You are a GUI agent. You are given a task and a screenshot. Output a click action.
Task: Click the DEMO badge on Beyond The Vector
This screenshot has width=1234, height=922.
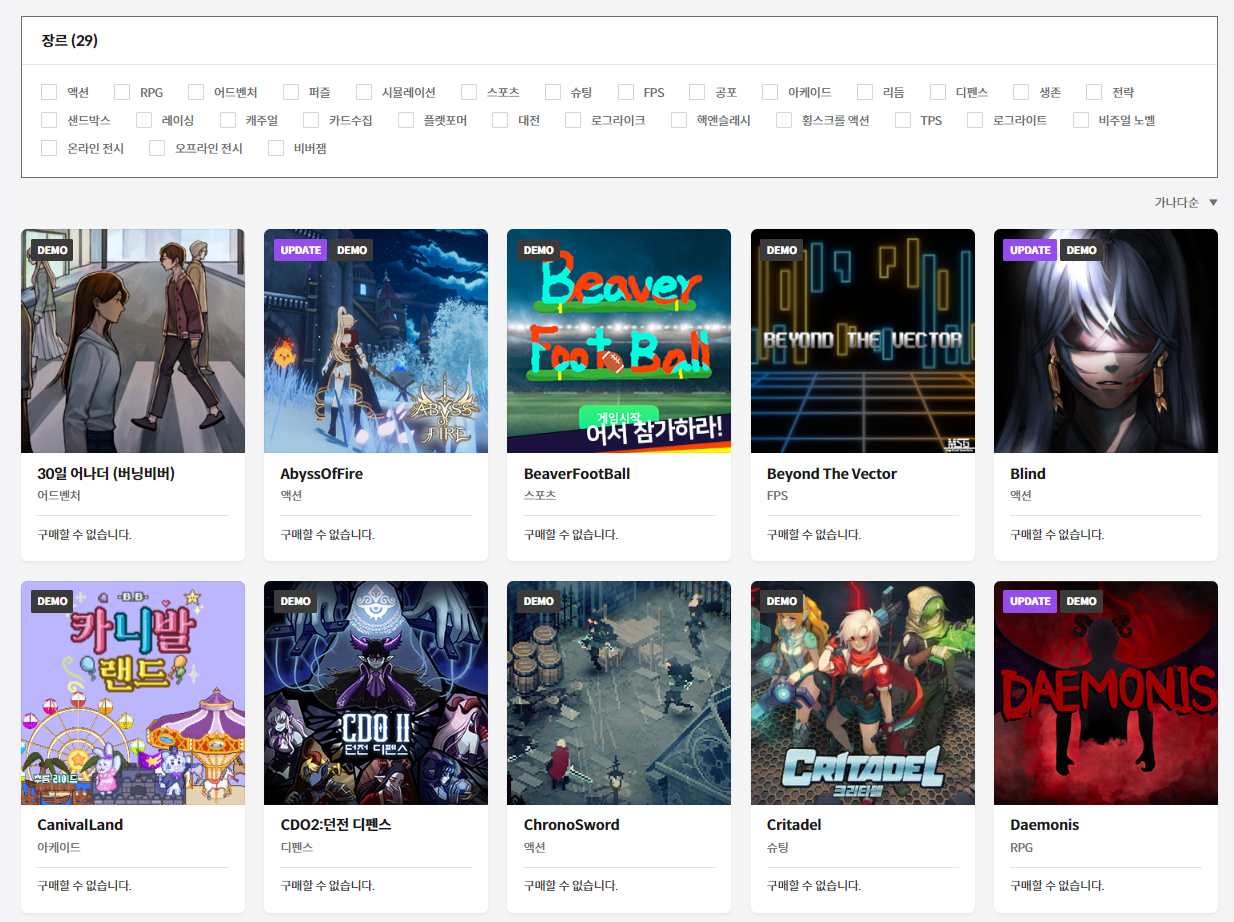(782, 250)
